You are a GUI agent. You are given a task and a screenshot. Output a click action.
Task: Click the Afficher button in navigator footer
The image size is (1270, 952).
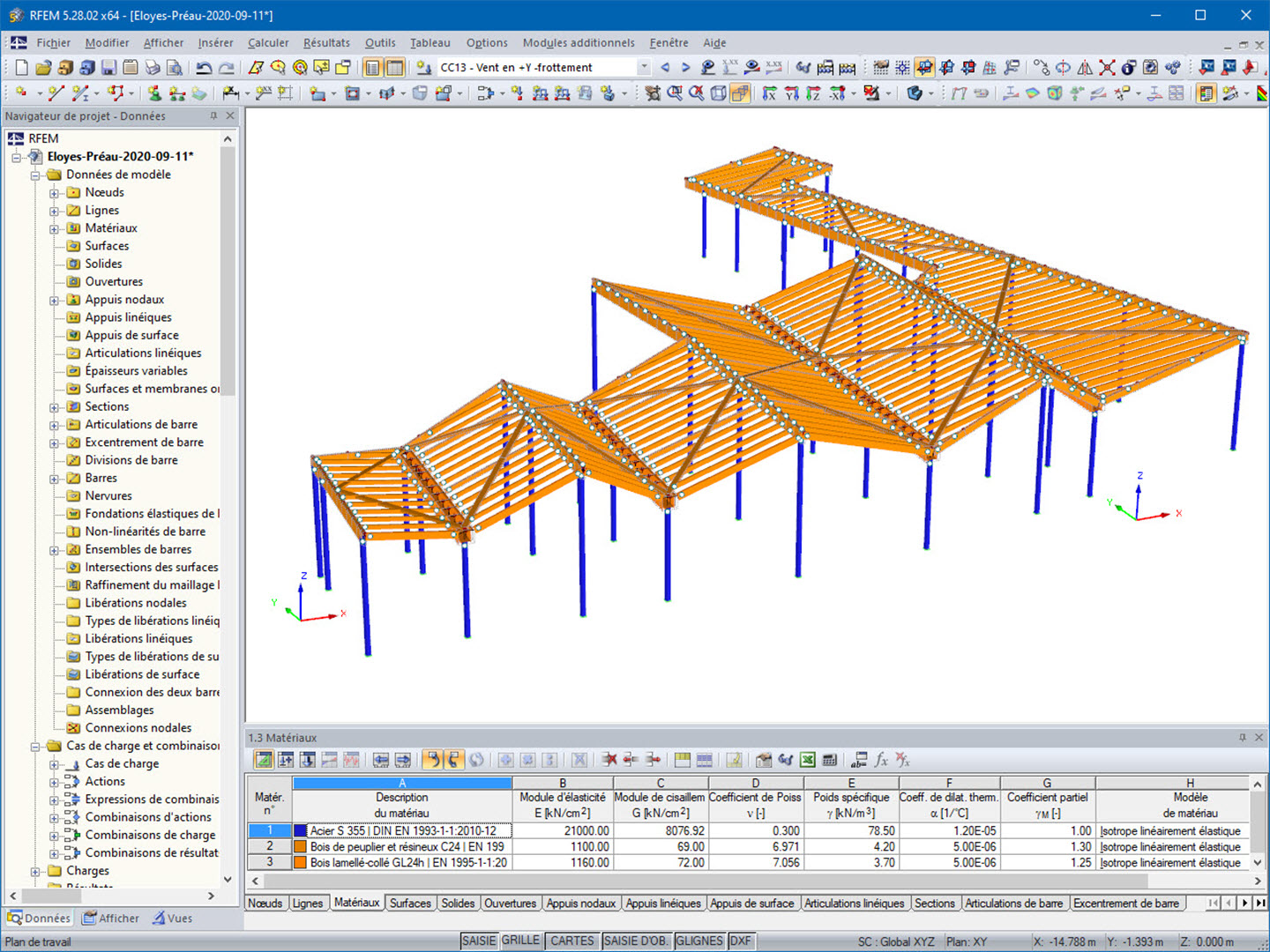pyautogui.click(x=110, y=918)
